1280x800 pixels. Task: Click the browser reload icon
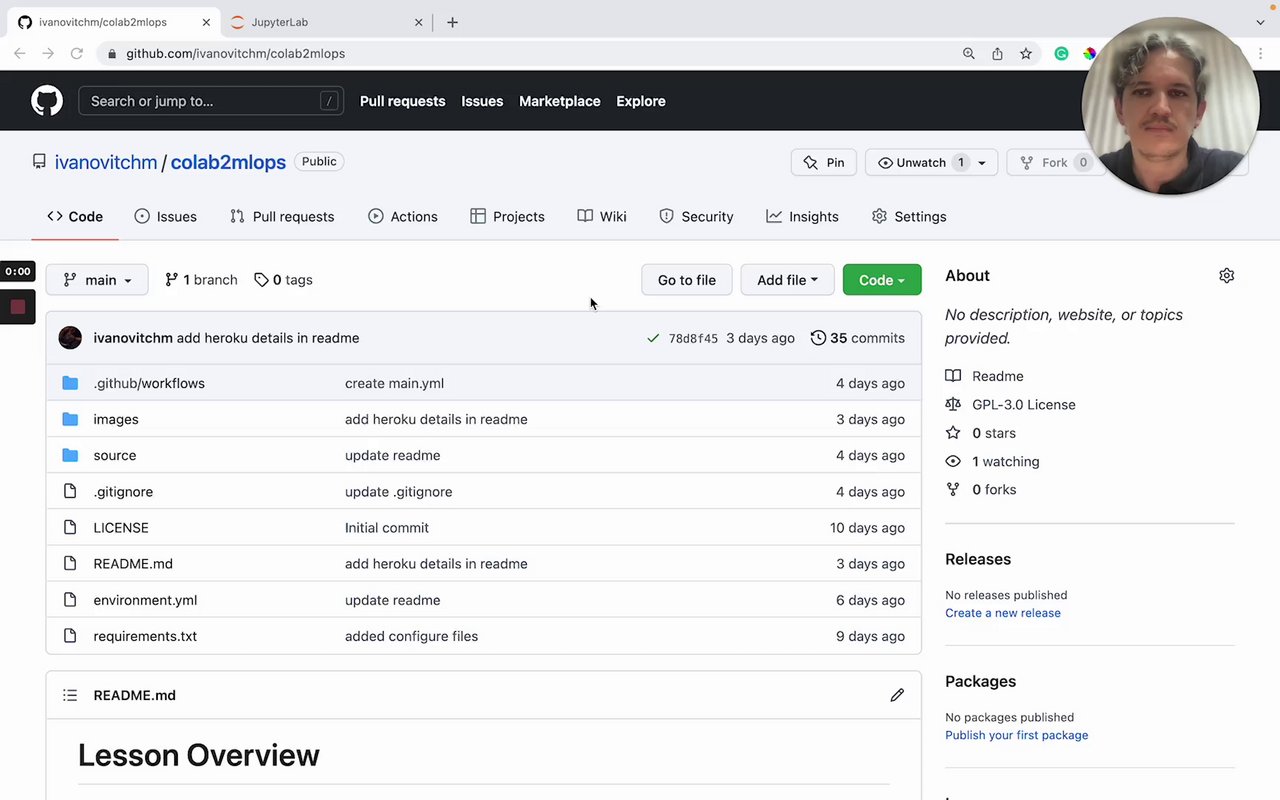coord(76,54)
